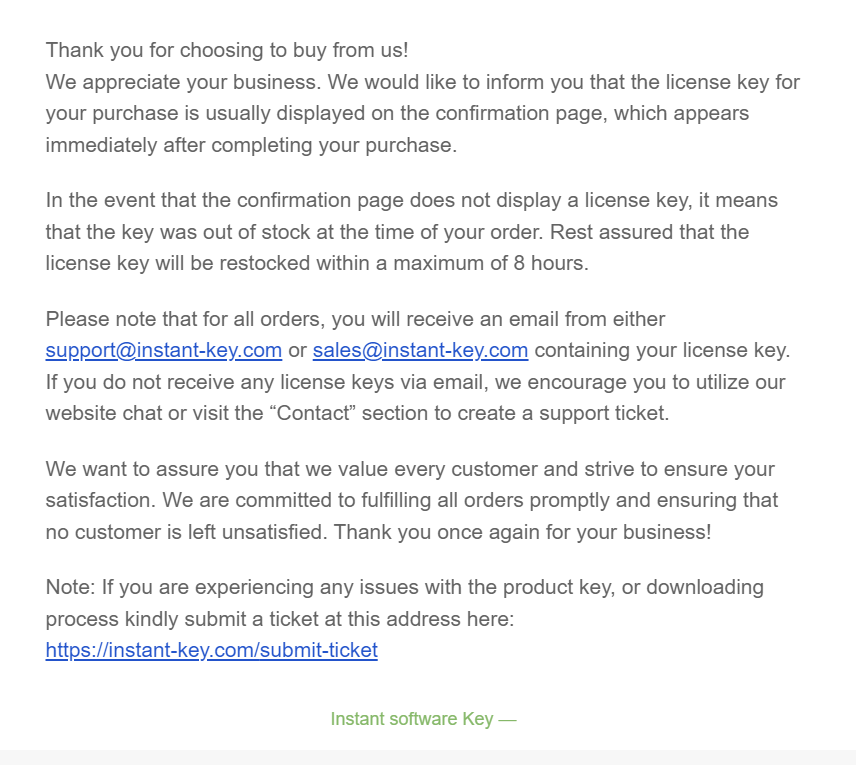This screenshot has height=765, width=856.
Task: Click "immediately after completing your purchase" text
Action: [x=250, y=145]
